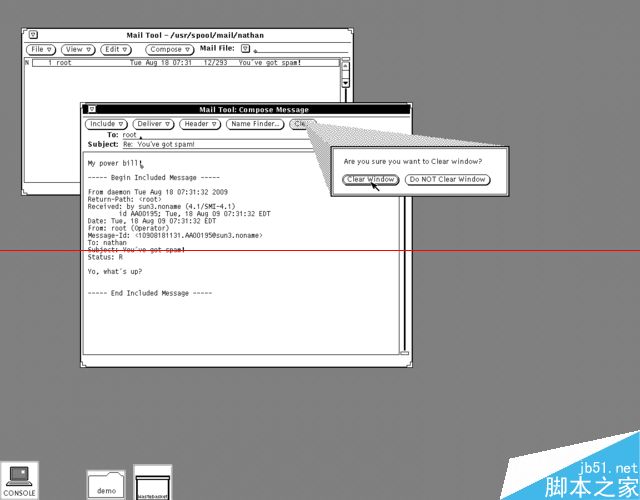Click the Subject field in Compose window

click(218, 144)
